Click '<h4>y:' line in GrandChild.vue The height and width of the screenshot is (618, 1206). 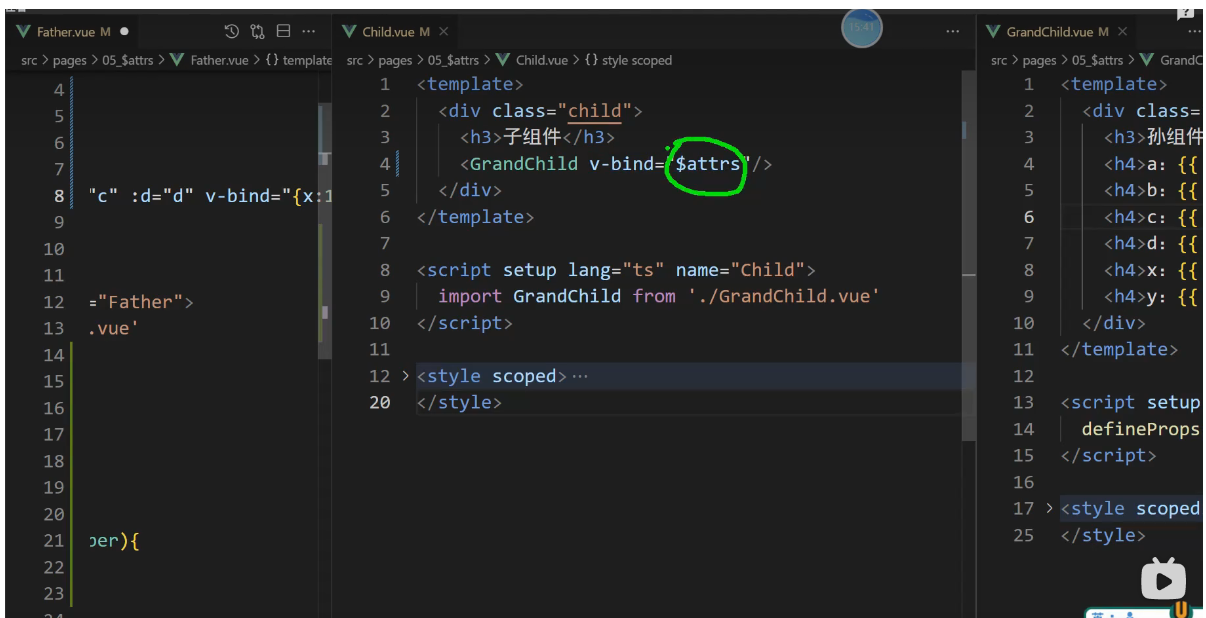(1151, 296)
